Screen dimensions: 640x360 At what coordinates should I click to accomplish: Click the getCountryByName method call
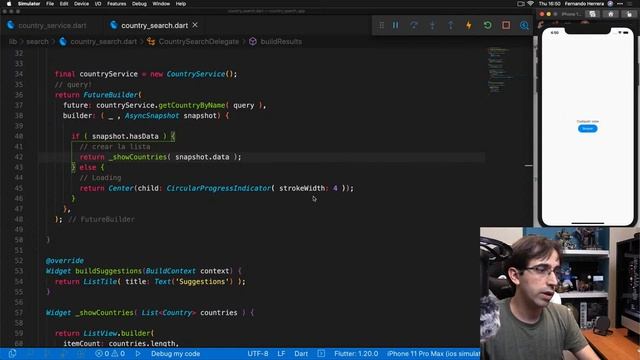click(191, 105)
